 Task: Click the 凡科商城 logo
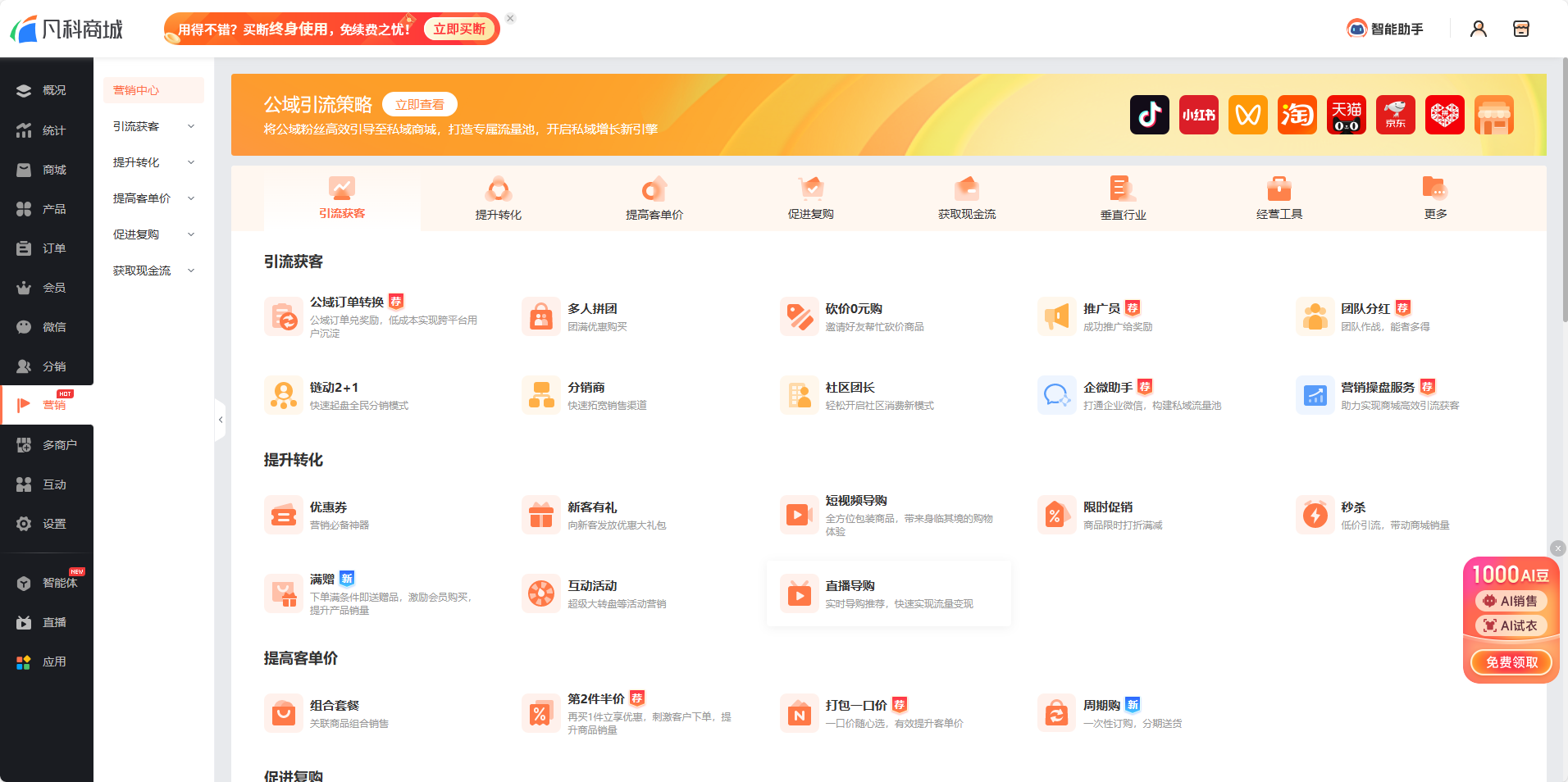click(x=66, y=30)
